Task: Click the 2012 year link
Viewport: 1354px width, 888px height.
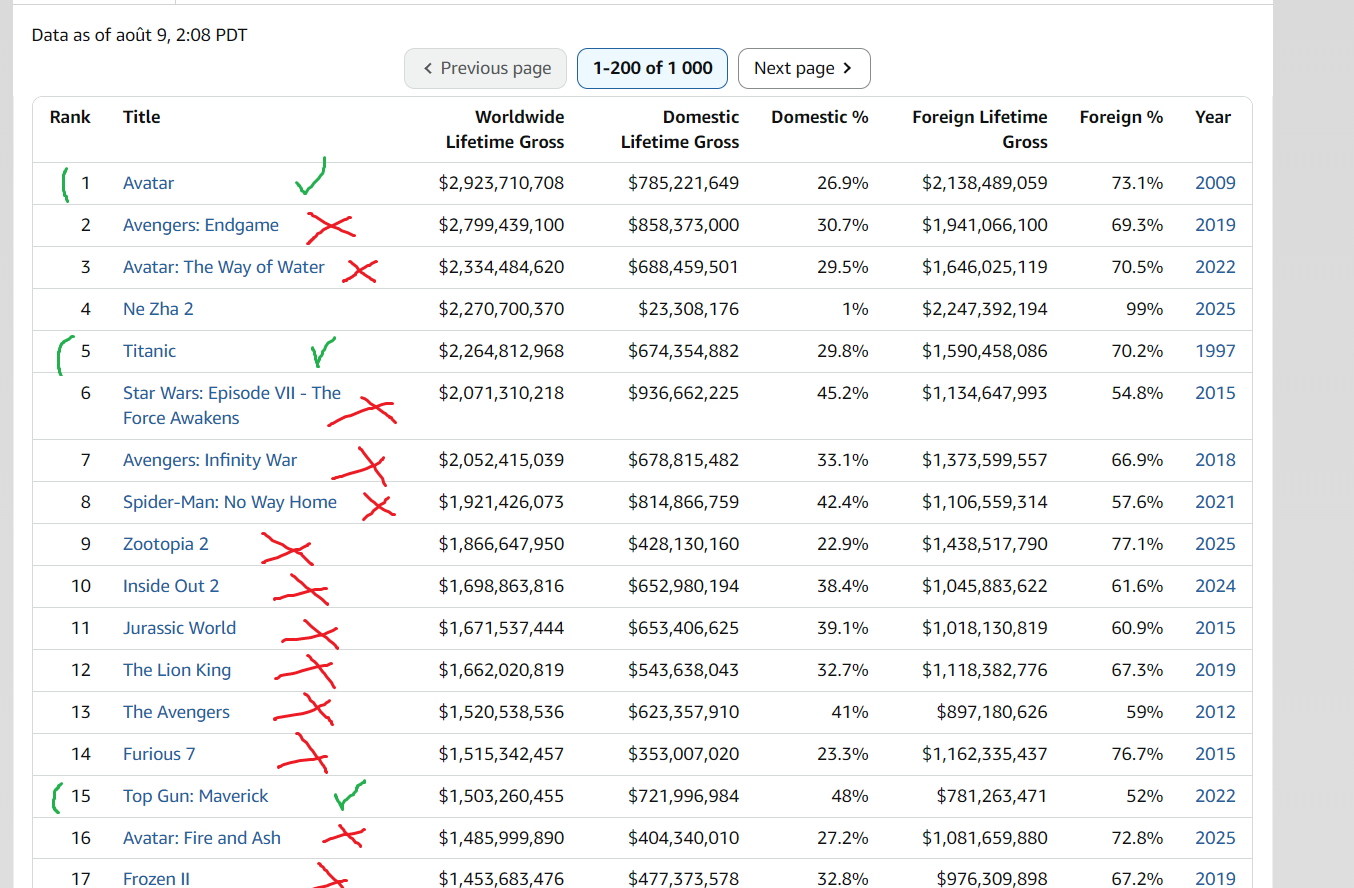Action: click(x=1215, y=712)
